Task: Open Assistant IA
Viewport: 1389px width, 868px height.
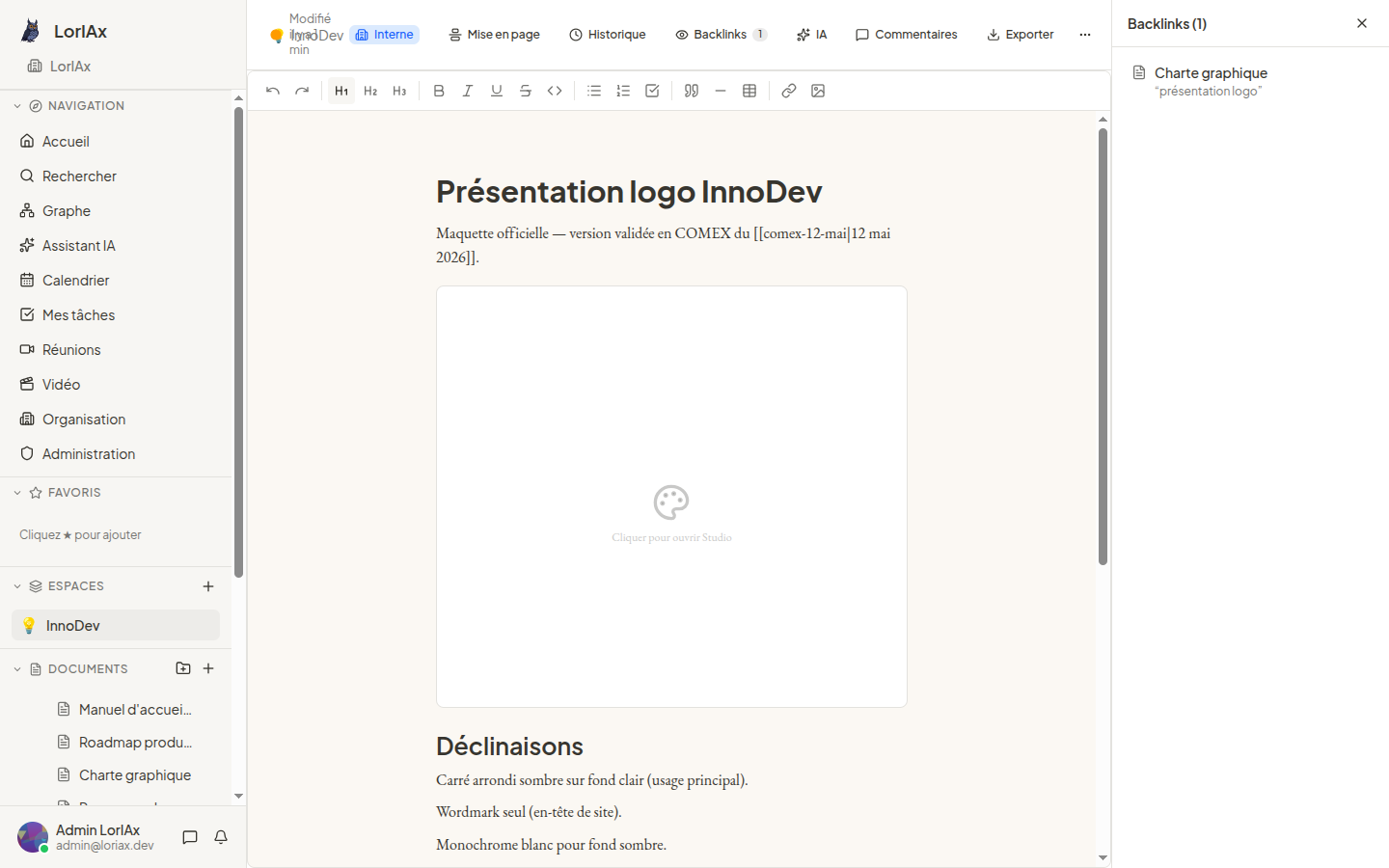Action: click(x=116, y=246)
